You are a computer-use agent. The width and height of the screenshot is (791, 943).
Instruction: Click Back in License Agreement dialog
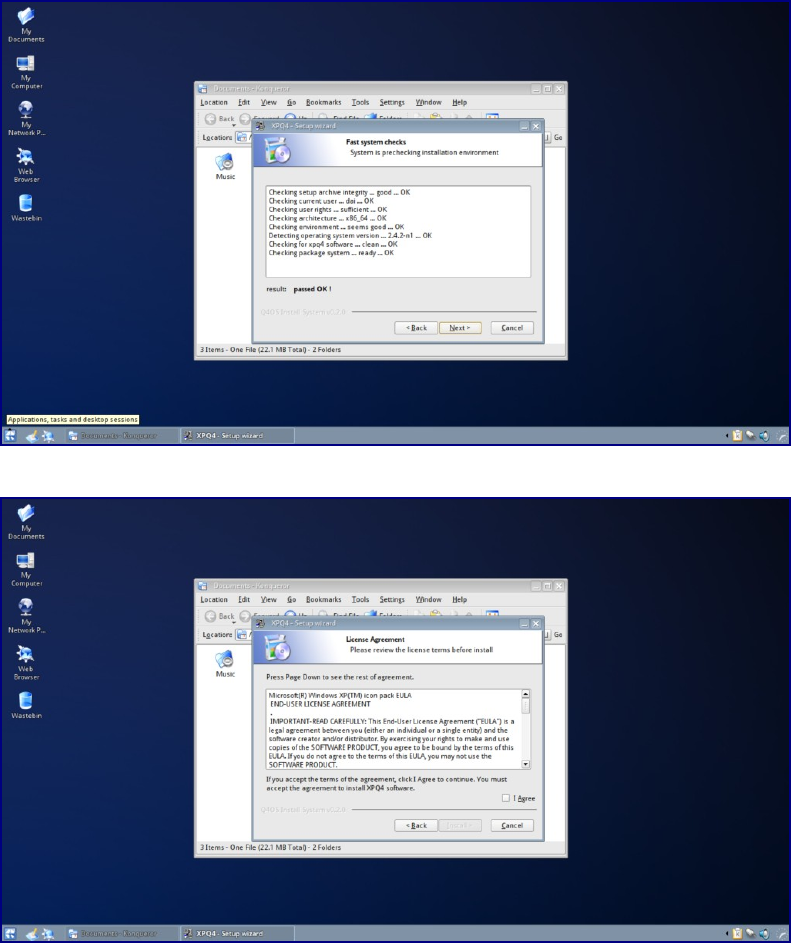click(x=416, y=825)
